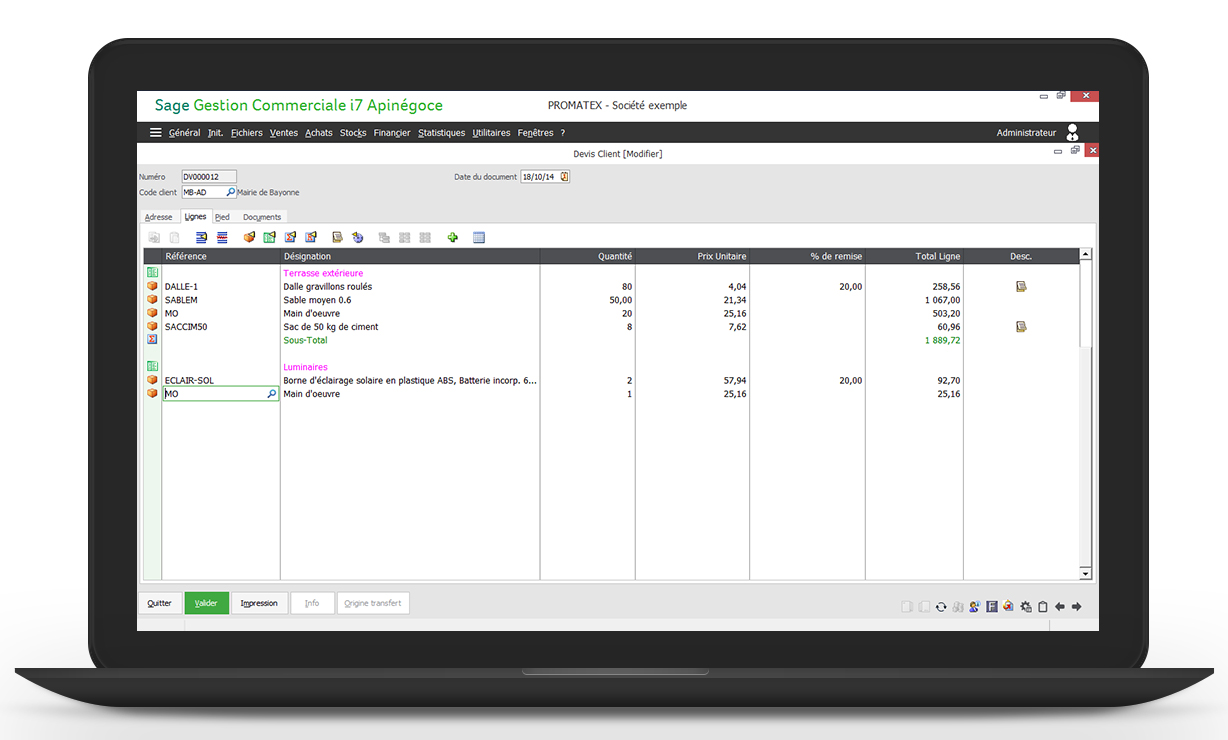Click the refresh icon in bottom toolbar
The width and height of the screenshot is (1228, 740).
click(x=941, y=607)
